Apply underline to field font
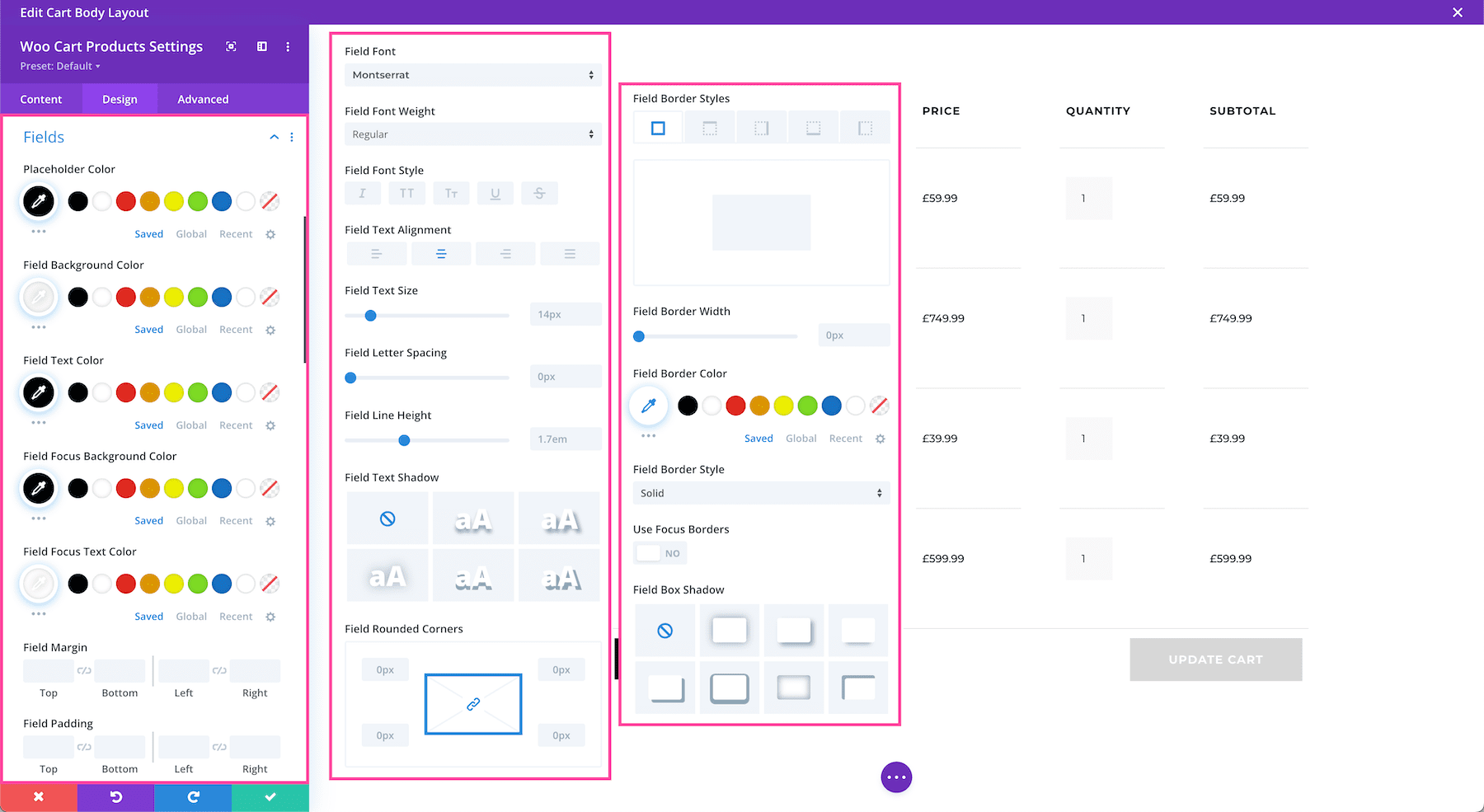The height and width of the screenshot is (812, 1484). coord(495,192)
